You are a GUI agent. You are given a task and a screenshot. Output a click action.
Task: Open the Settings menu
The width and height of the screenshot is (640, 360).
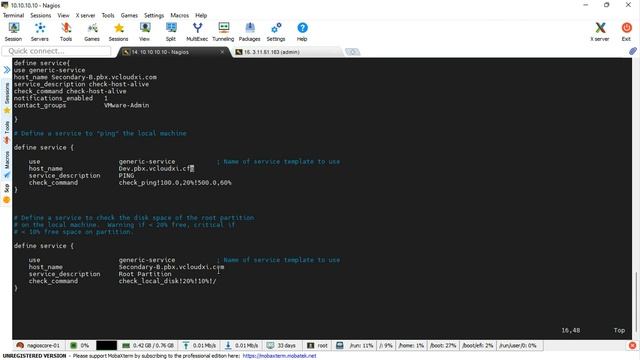tap(154, 15)
